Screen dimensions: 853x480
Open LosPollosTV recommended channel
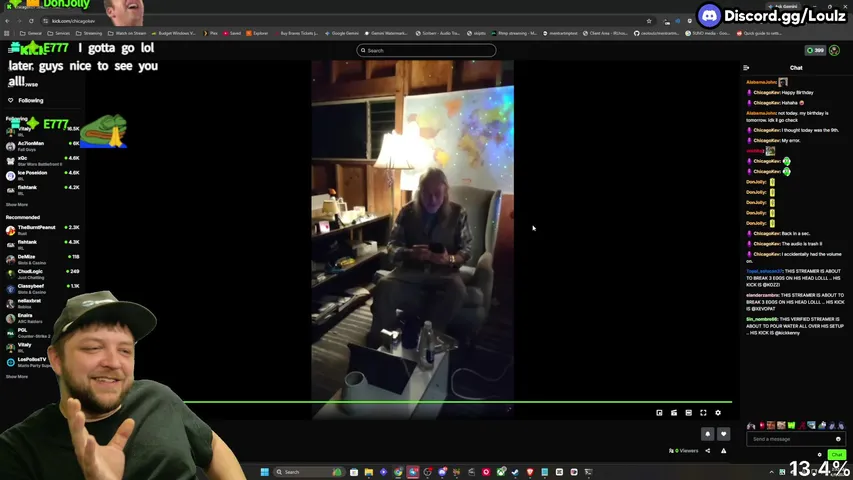click(27, 362)
